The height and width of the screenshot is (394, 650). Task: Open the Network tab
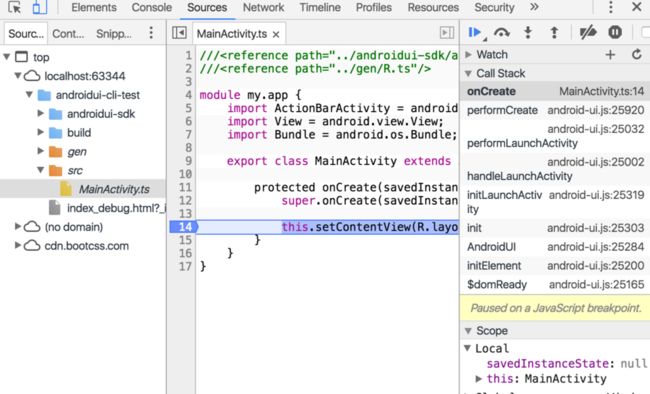click(x=263, y=7)
